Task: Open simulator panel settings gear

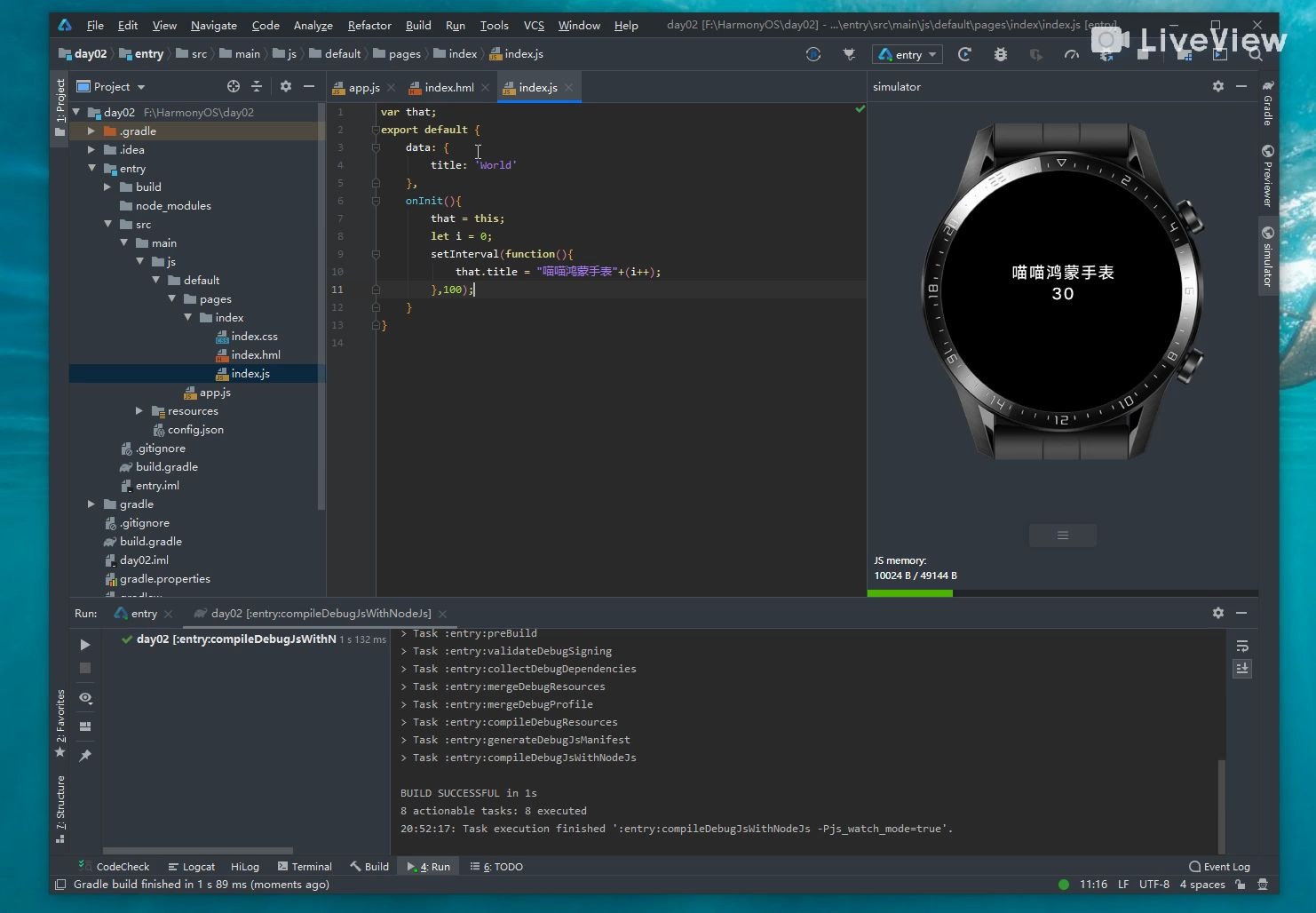Action: point(1218,86)
